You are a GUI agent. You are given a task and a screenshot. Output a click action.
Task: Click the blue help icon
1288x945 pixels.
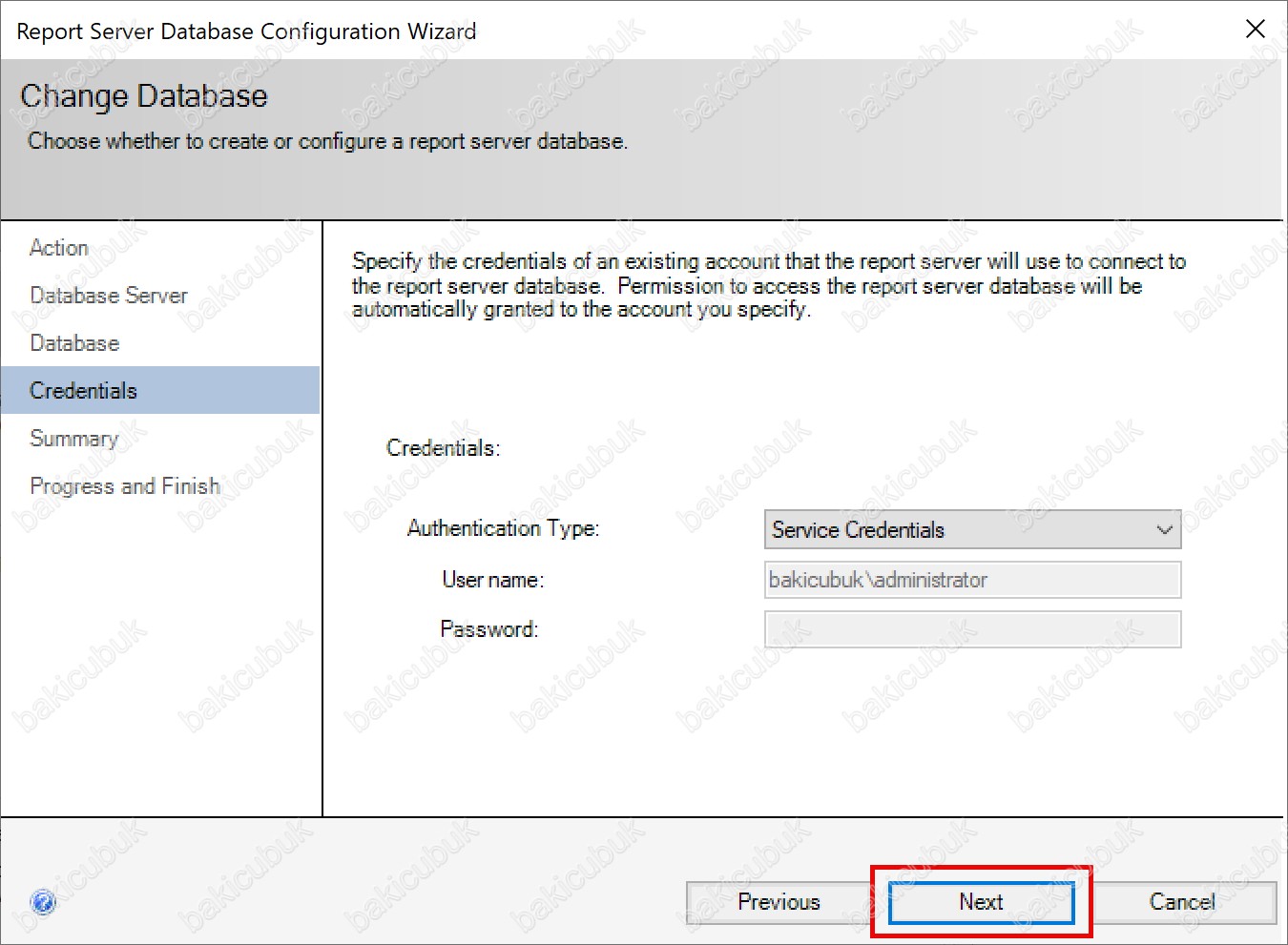[x=43, y=901]
